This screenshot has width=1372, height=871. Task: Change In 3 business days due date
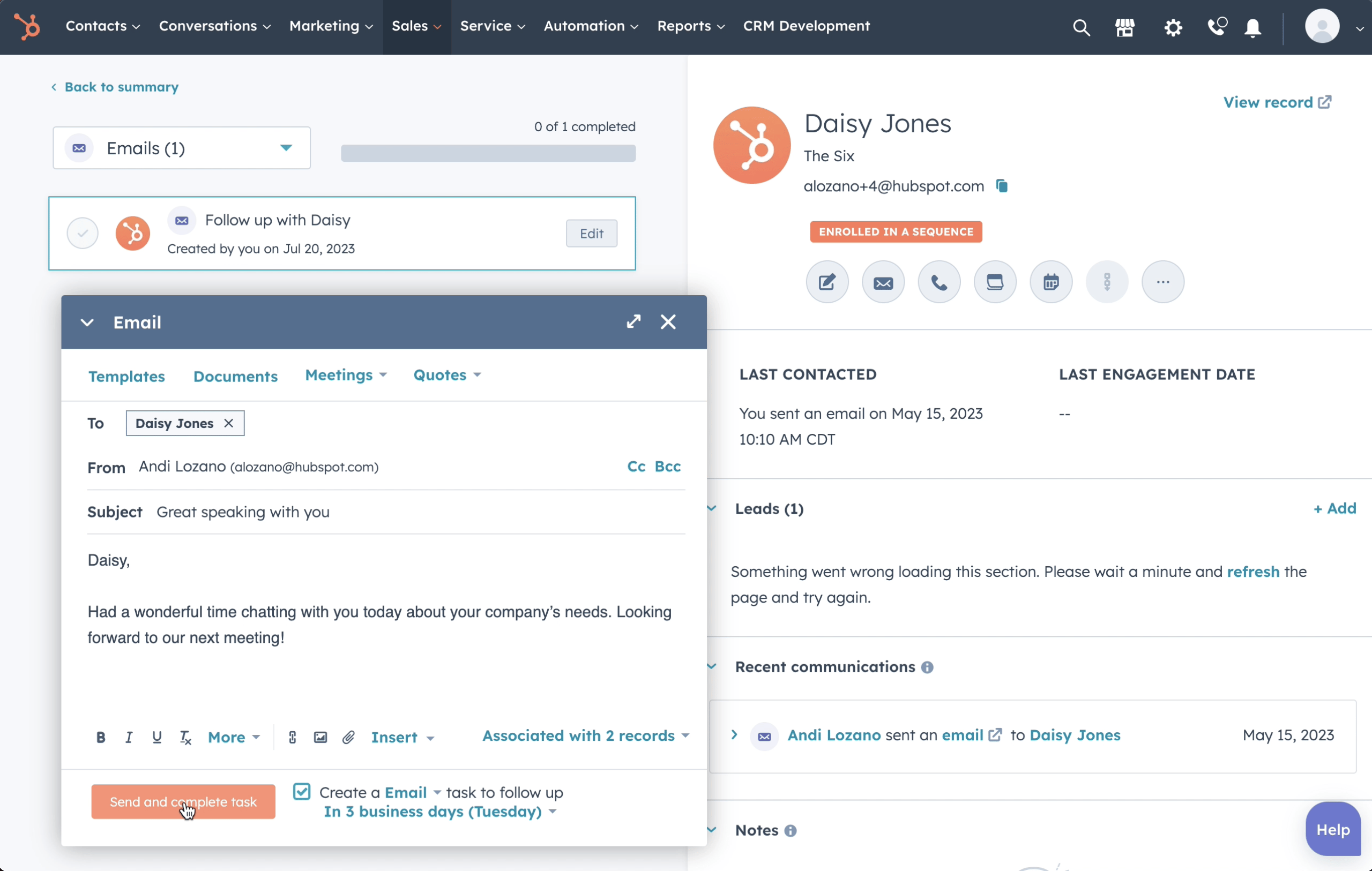(x=439, y=811)
